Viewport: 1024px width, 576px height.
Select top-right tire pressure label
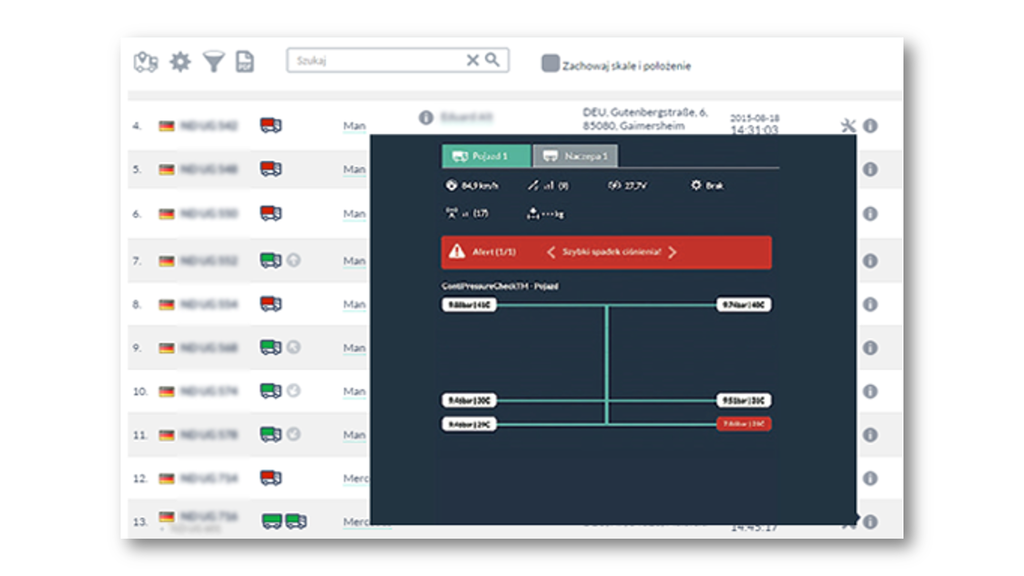tap(744, 305)
